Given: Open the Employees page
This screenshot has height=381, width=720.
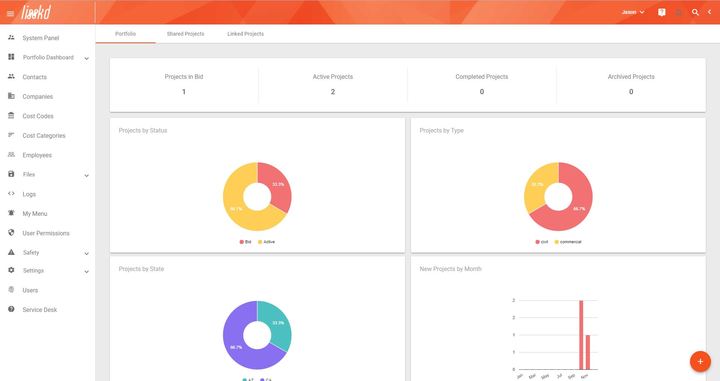Looking at the screenshot, I should (37, 155).
